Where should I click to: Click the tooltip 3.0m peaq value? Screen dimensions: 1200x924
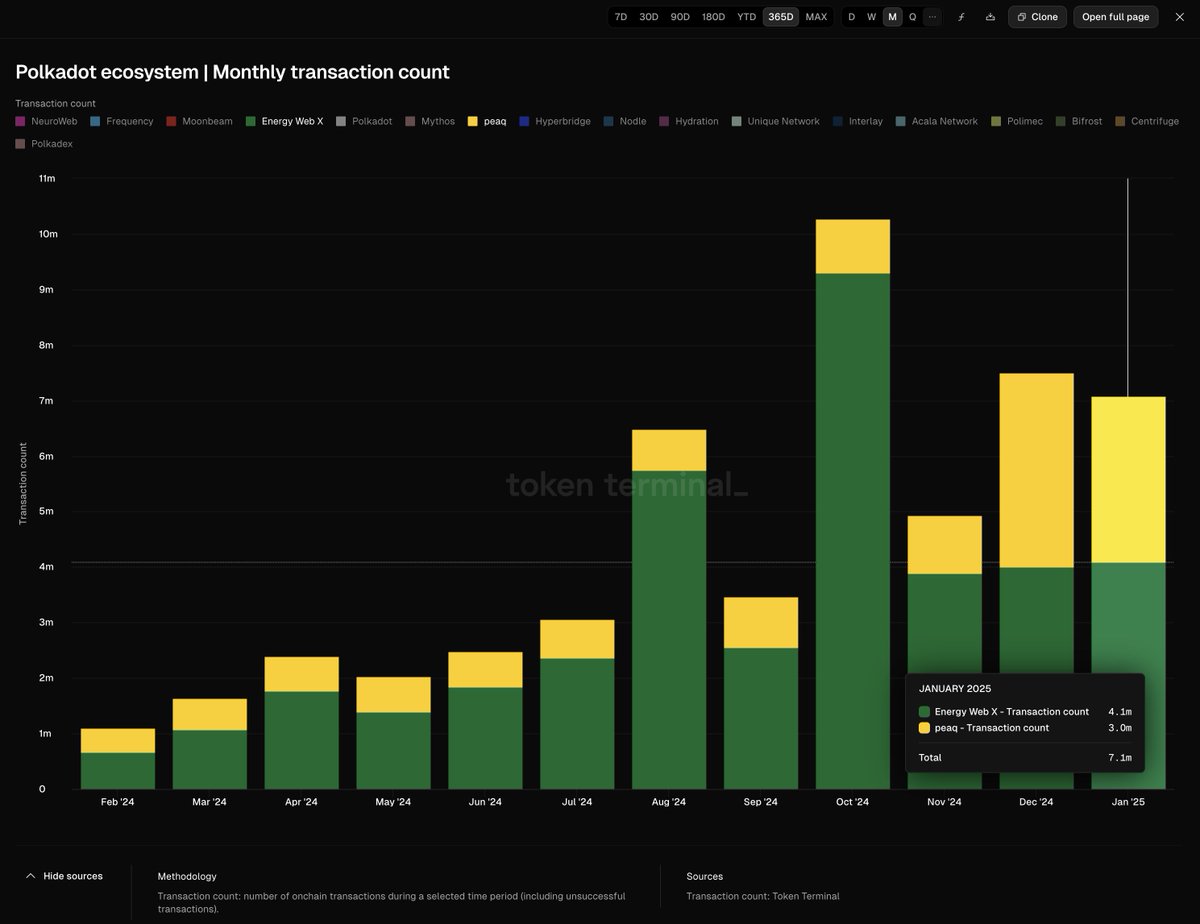point(1120,728)
